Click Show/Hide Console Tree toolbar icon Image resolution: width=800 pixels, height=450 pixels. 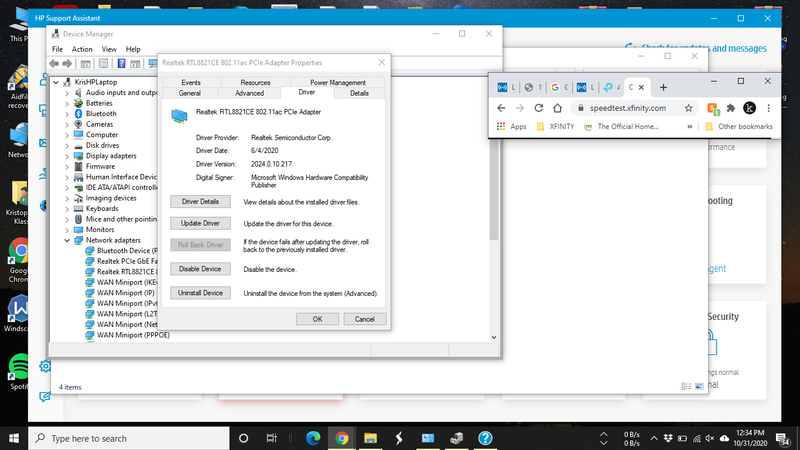tap(85, 64)
